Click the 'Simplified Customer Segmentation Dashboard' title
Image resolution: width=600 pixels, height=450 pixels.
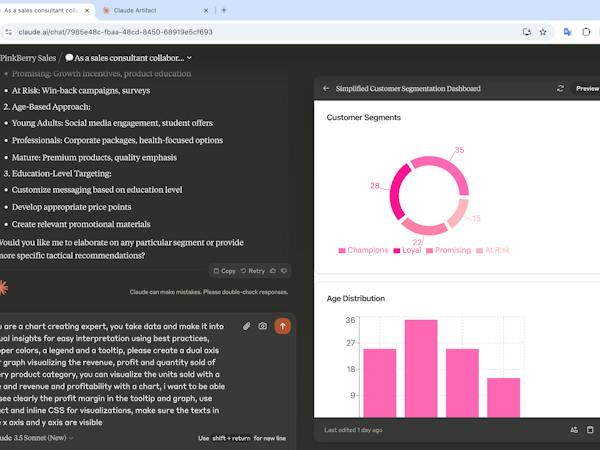408,89
